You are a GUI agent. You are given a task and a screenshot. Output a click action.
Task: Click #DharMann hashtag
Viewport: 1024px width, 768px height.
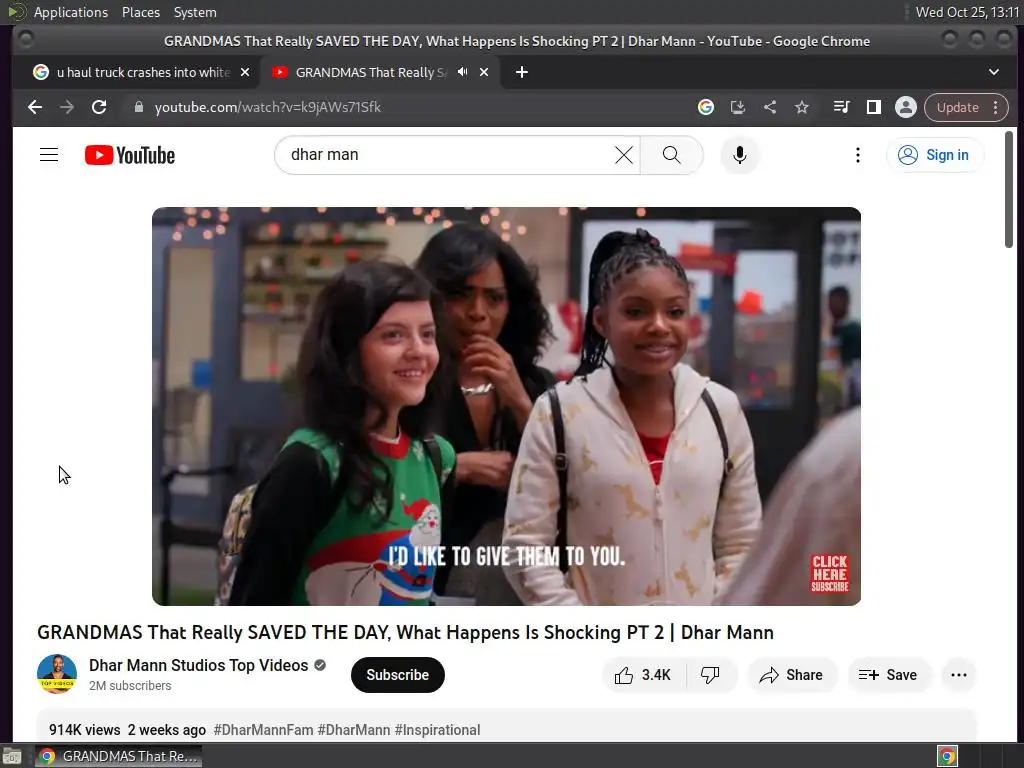[x=354, y=729]
